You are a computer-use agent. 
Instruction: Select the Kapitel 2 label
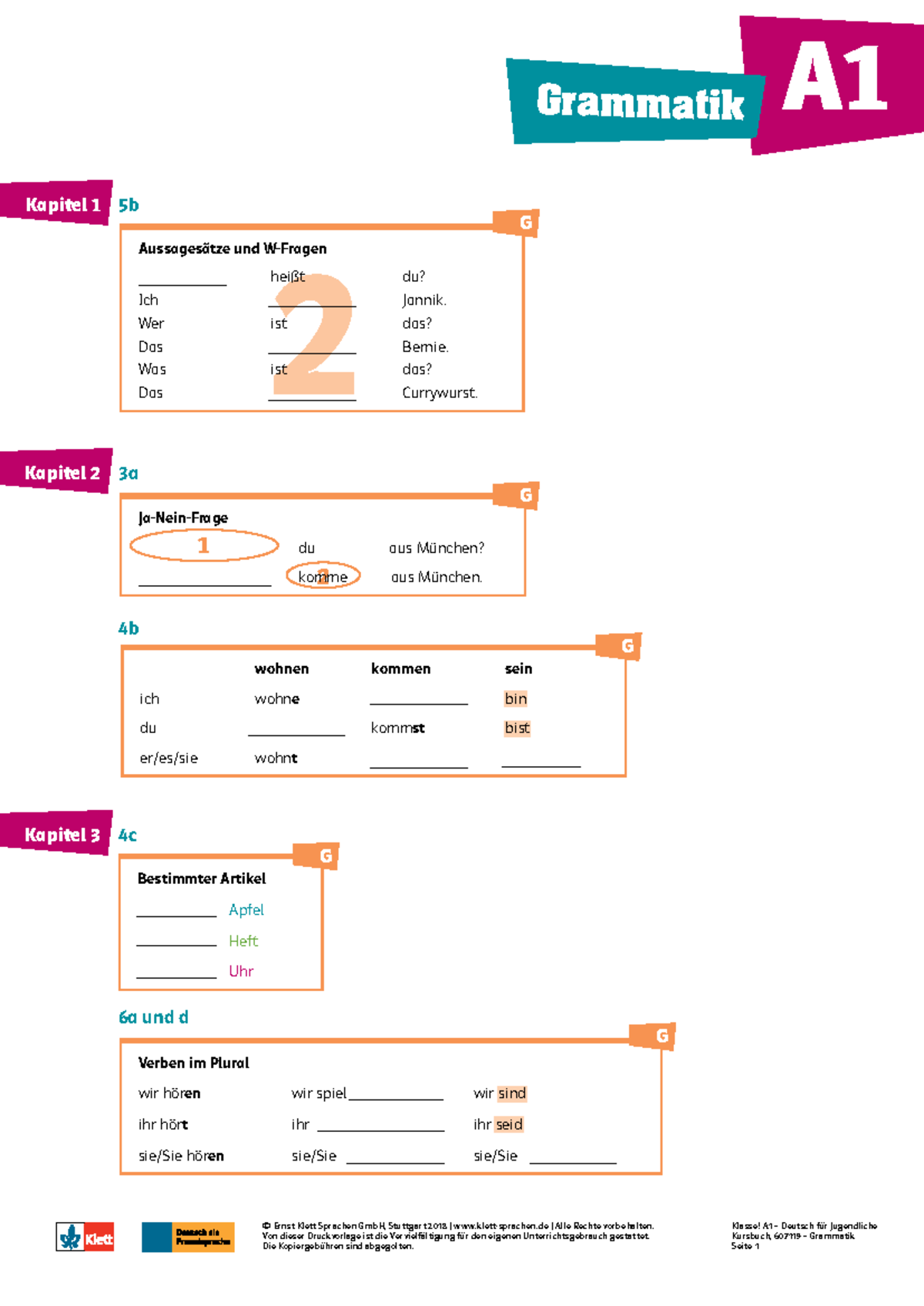point(62,472)
